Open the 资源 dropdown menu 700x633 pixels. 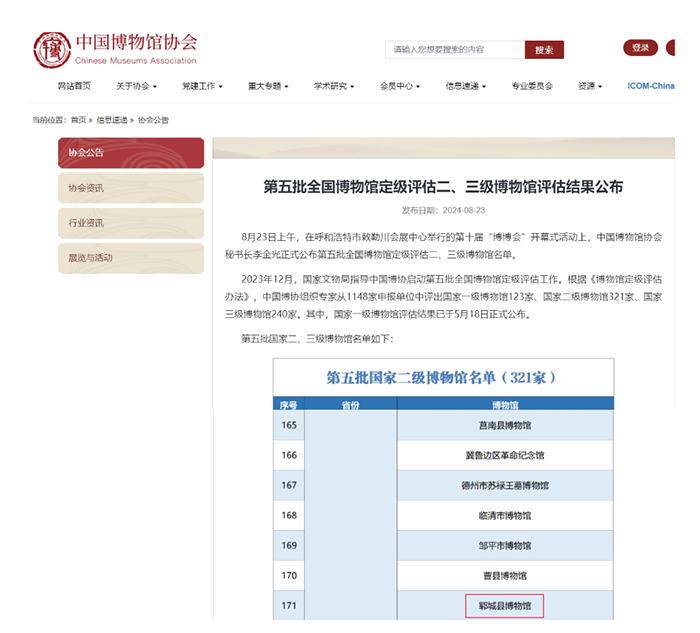[x=590, y=86]
